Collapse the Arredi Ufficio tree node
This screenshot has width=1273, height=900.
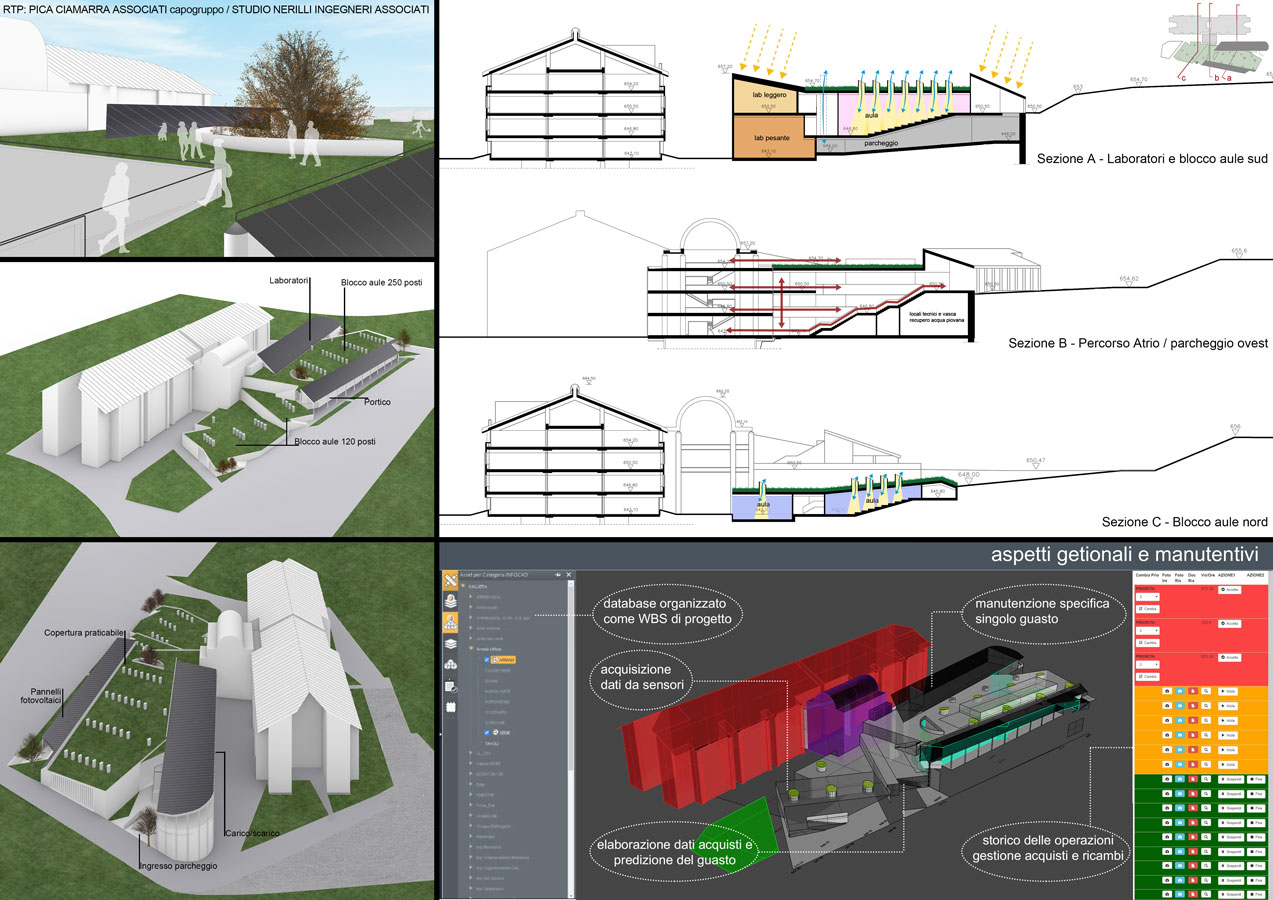click(x=471, y=648)
